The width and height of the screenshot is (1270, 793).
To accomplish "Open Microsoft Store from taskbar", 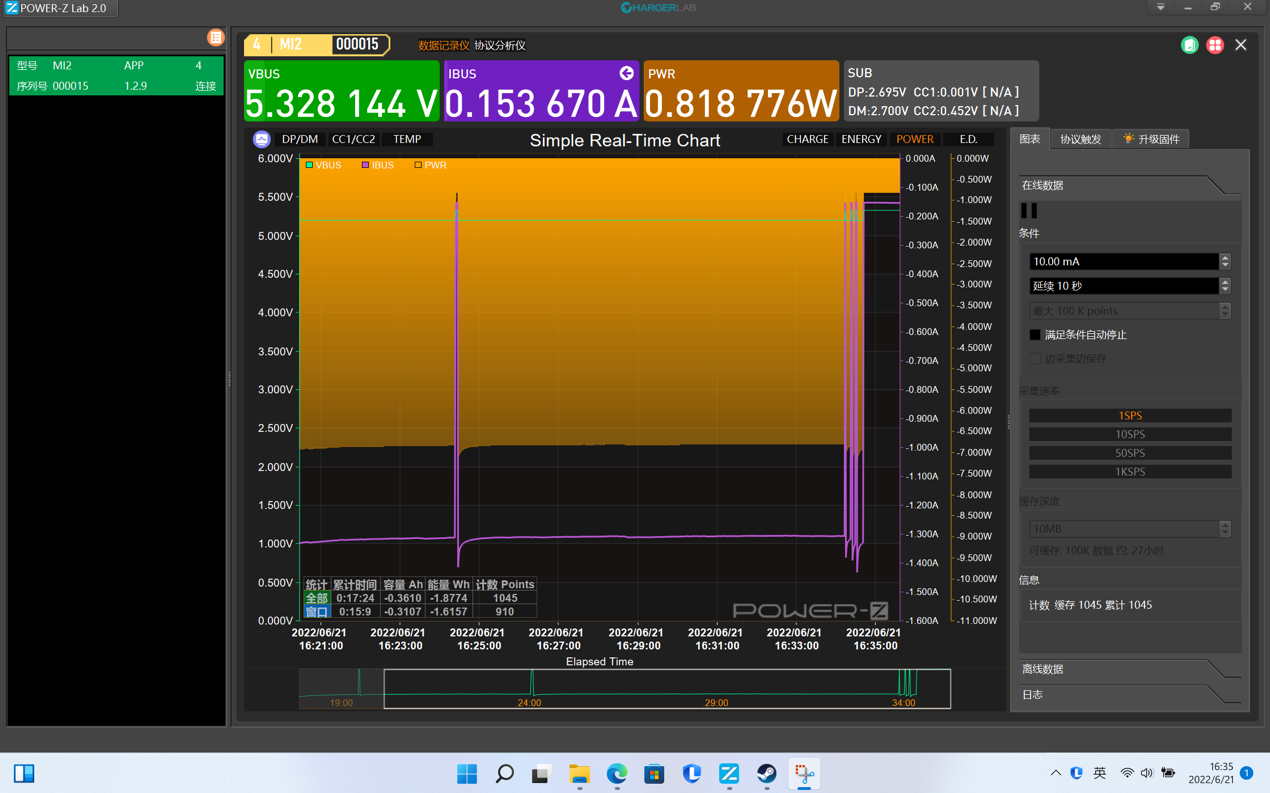I will pos(654,773).
